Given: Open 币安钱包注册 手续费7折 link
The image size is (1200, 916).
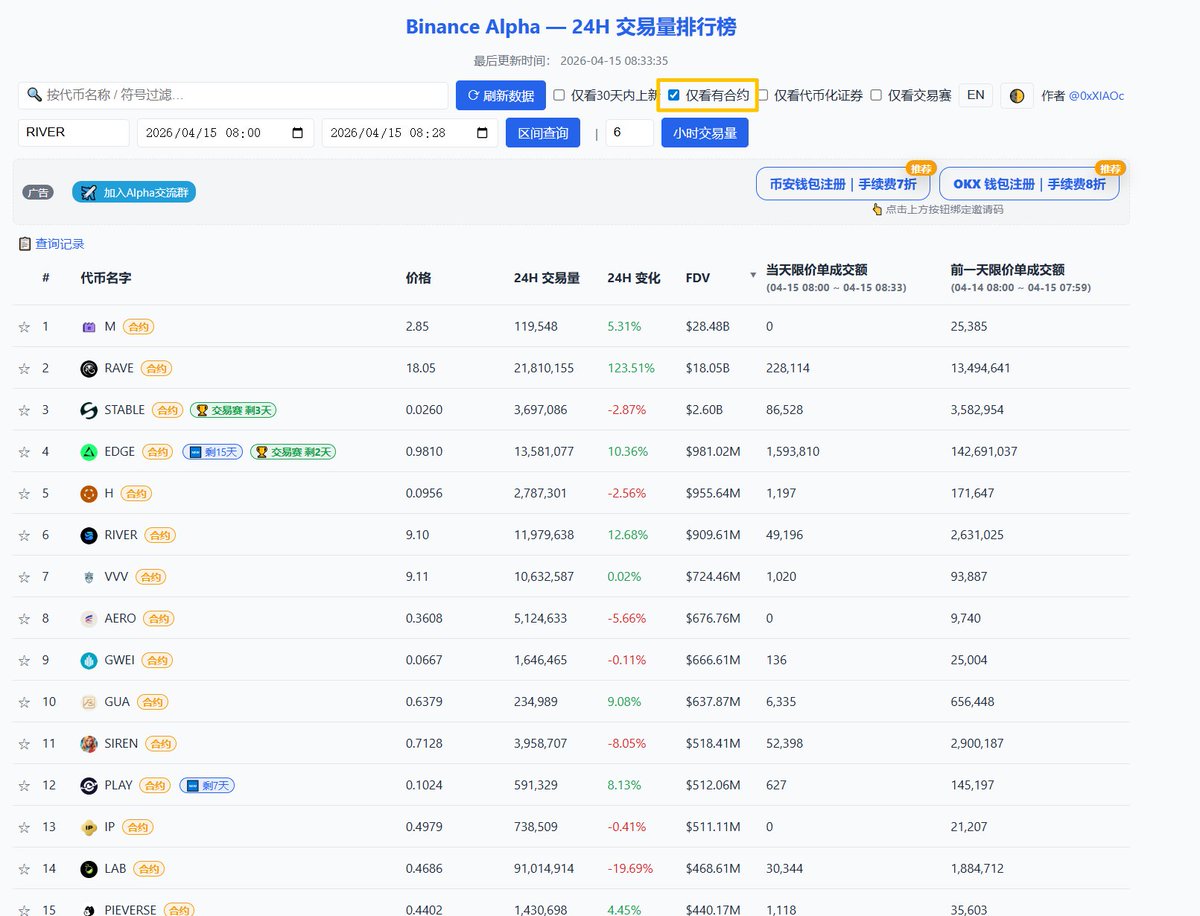Looking at the screenshot, I should click(x=843, y=184).
